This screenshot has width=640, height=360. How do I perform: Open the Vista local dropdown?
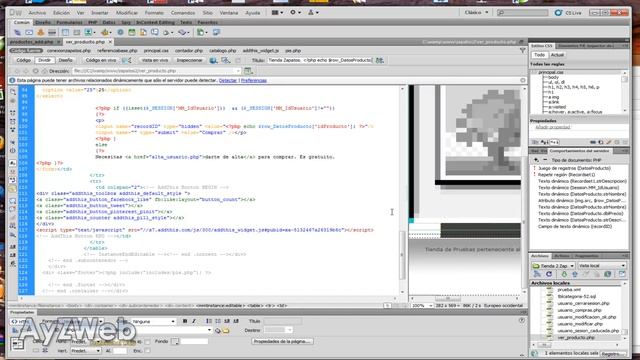tap(602, 266)
